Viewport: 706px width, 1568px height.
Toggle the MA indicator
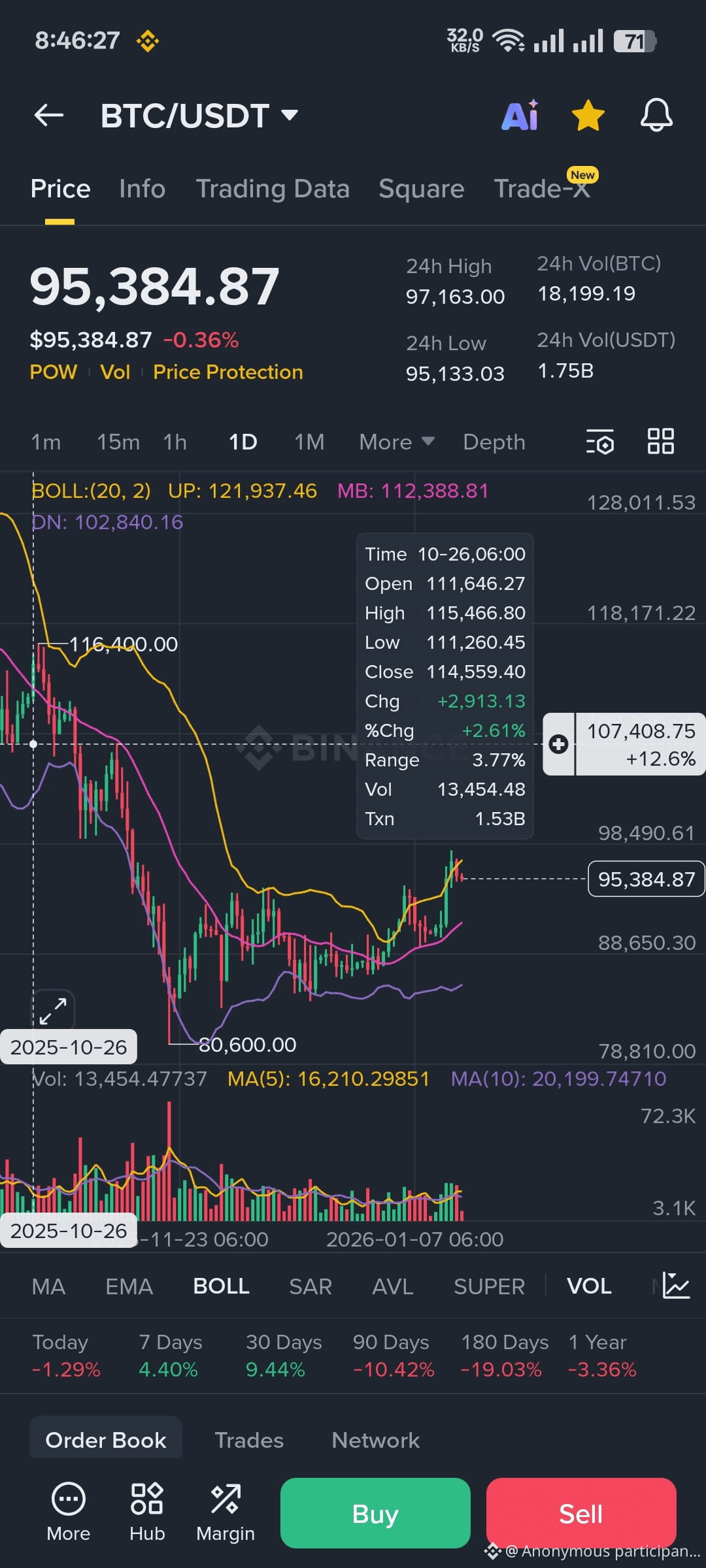click(48, 1286)
